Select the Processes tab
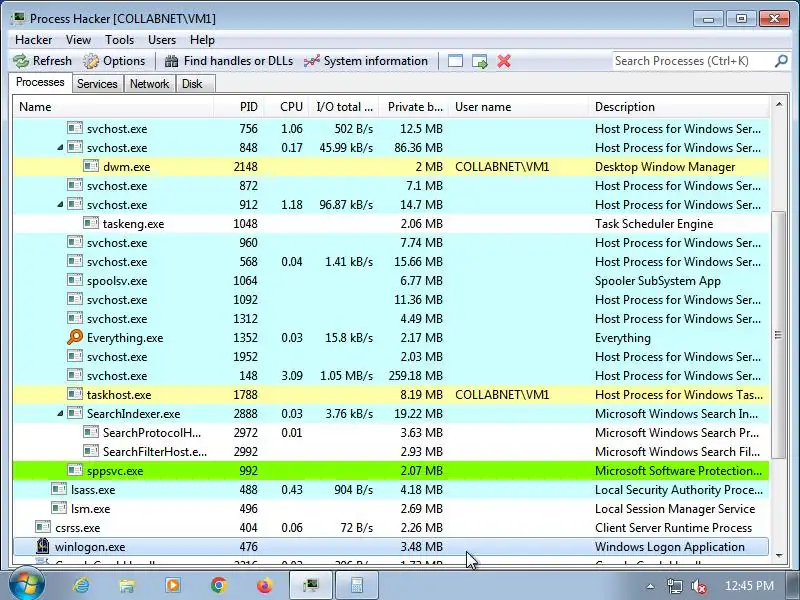This screenshot has height=600, width=800. (40, 82)
